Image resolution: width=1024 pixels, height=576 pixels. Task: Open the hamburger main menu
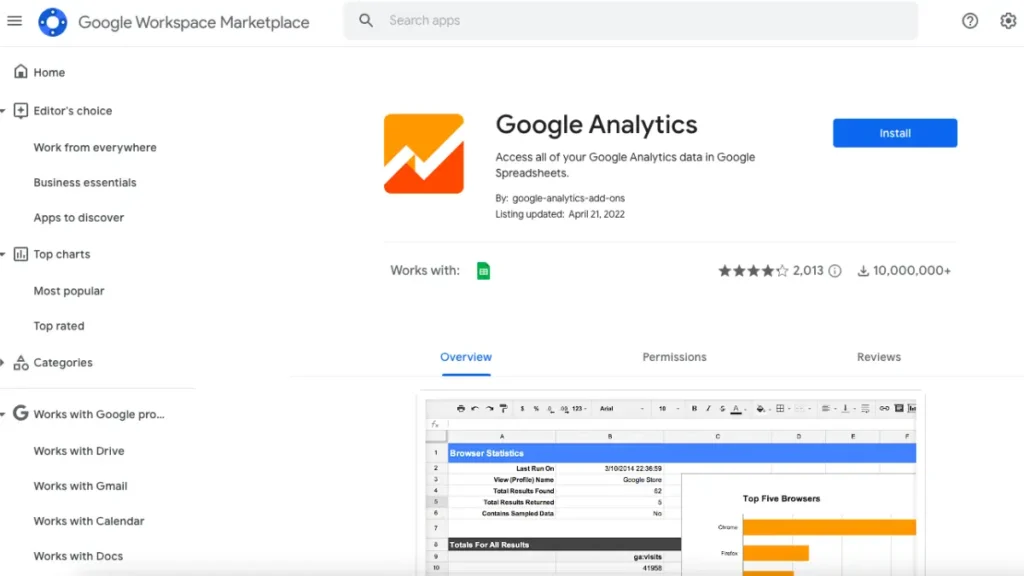tap(14, 21)
